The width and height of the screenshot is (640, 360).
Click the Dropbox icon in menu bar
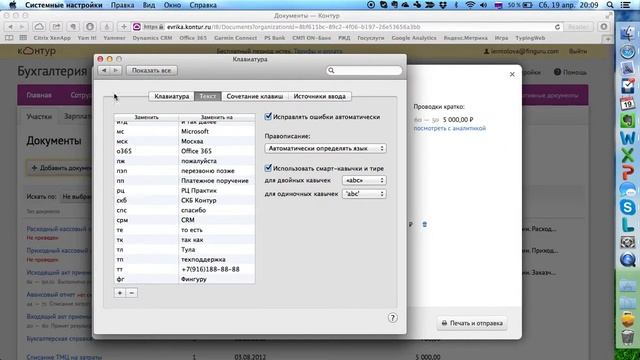(443, 5)
